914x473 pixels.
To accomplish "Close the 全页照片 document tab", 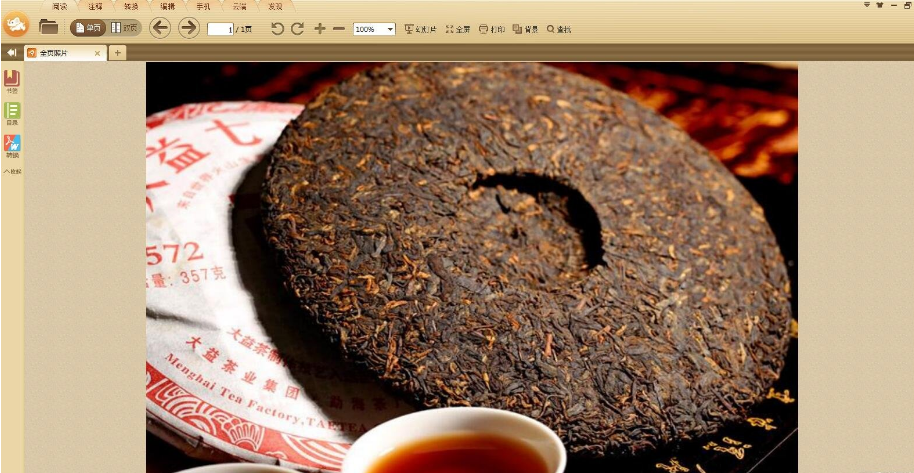I will tap(98, 53).
